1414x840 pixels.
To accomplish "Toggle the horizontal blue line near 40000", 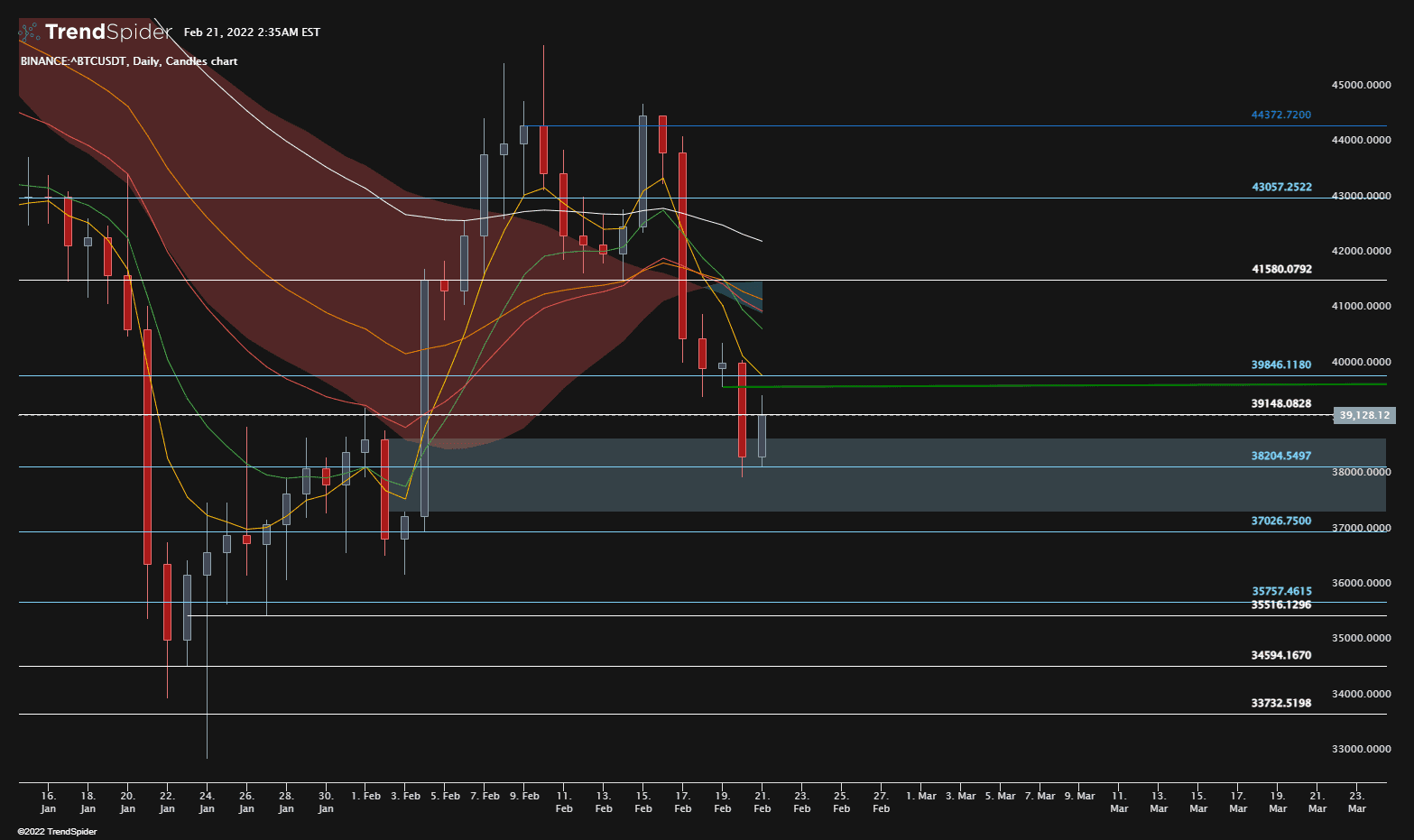I will pos(993,375).
